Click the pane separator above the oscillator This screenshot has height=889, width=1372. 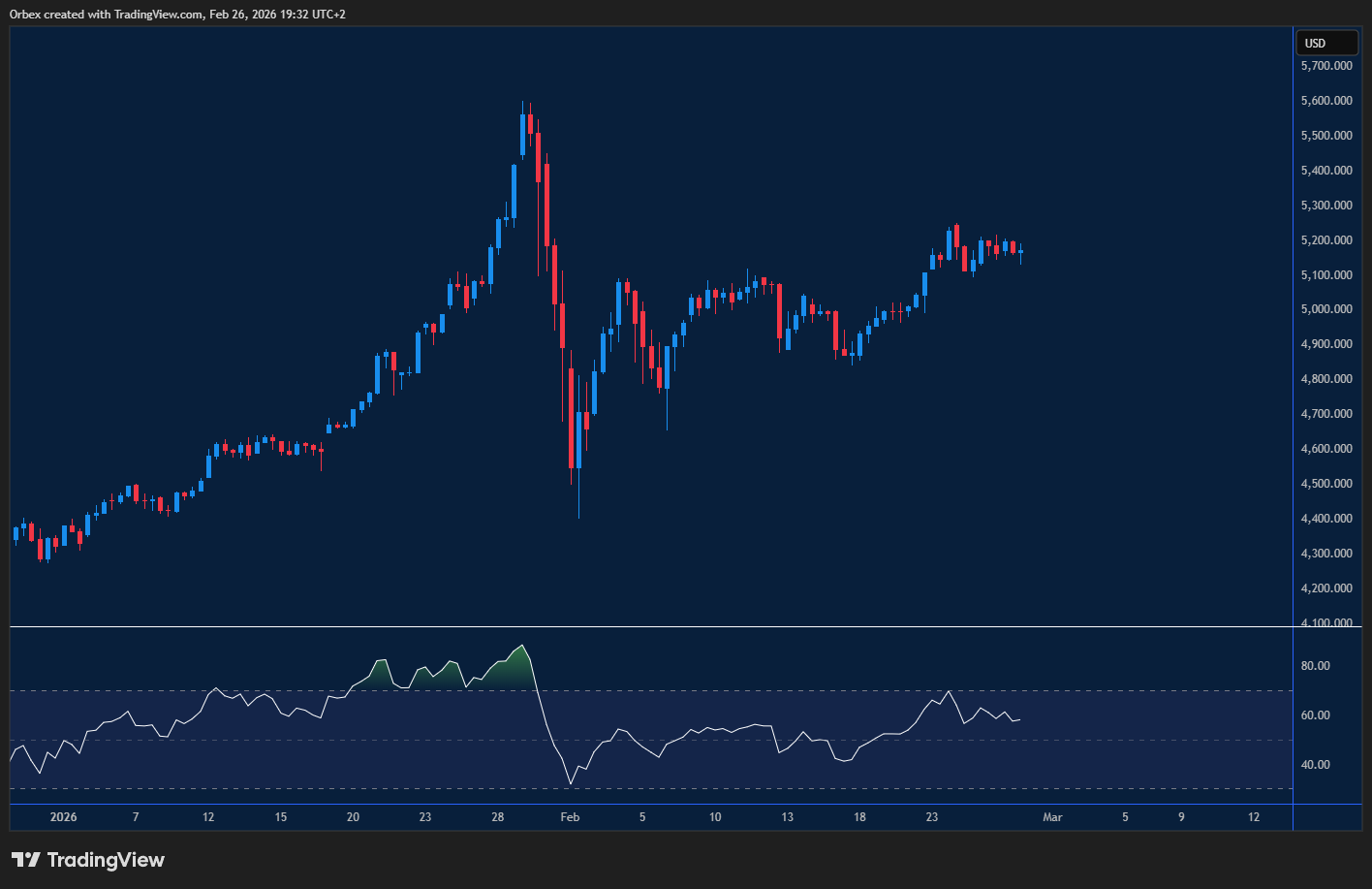click(651, 628)
